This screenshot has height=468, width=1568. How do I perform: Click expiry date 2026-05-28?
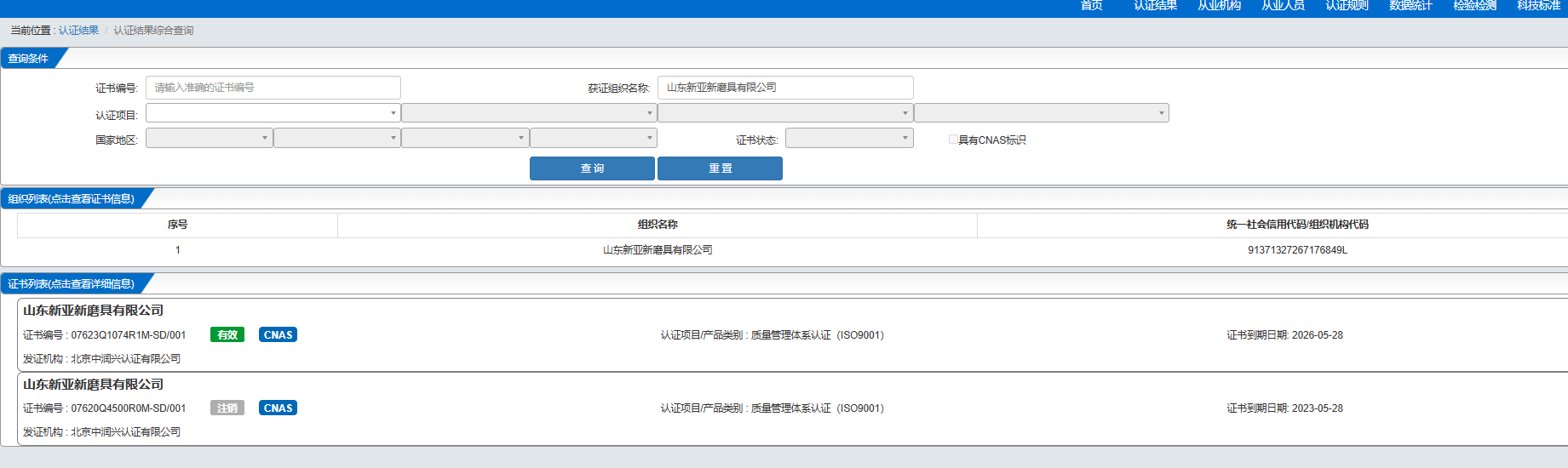[1317, 335]
